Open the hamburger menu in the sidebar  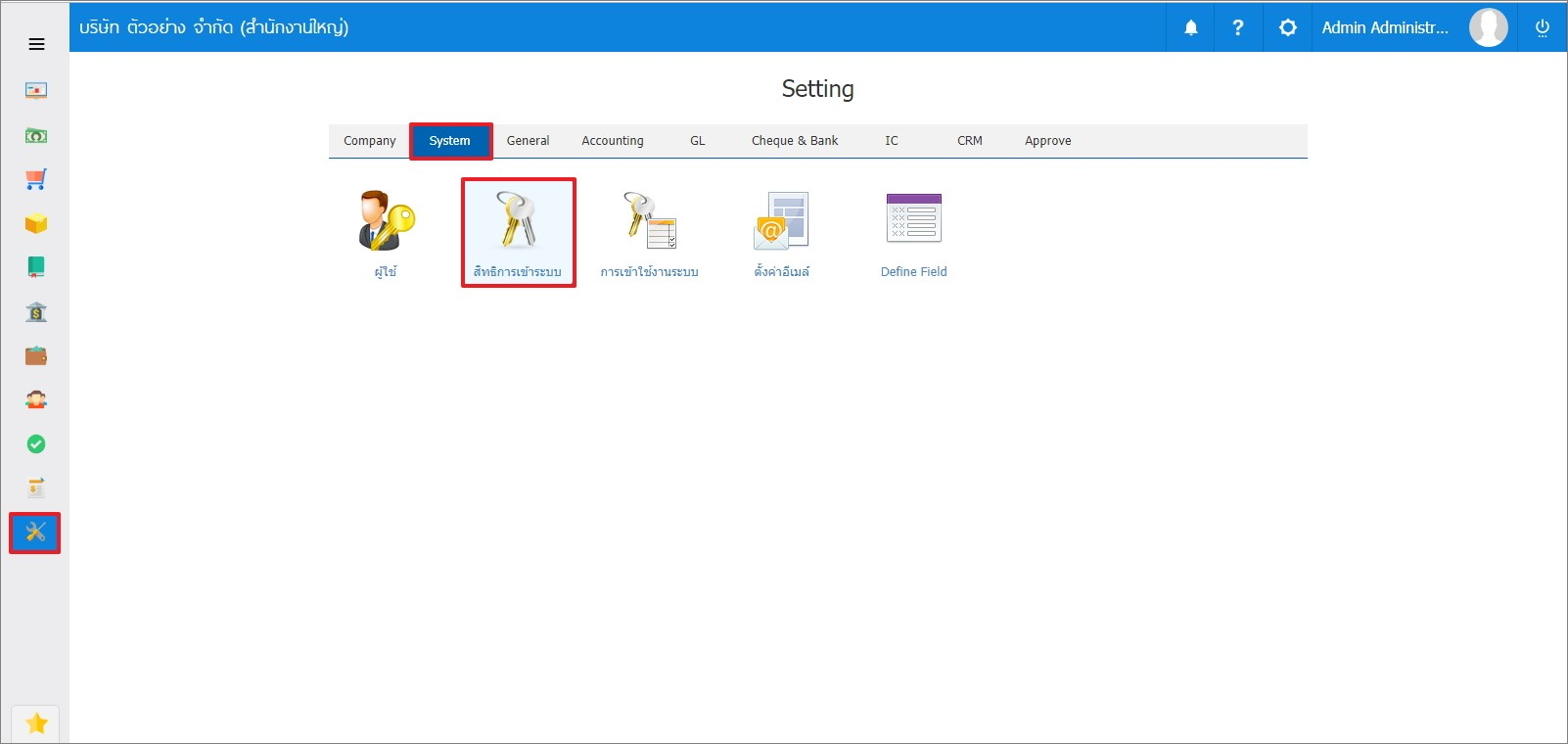(36, 44)
